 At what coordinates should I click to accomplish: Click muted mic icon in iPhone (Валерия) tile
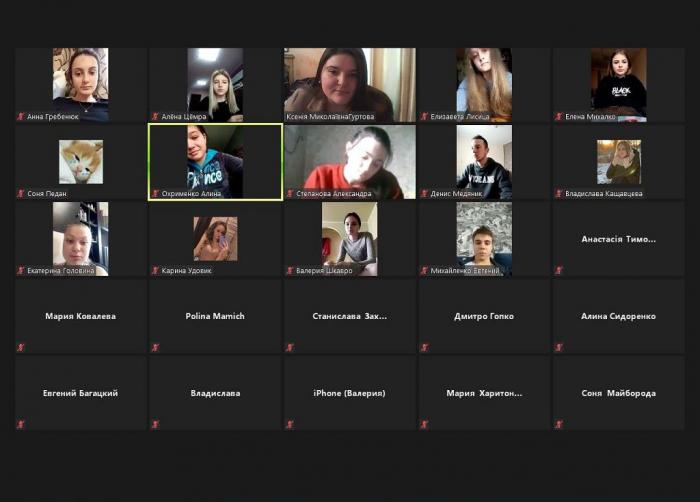[290, 424]
